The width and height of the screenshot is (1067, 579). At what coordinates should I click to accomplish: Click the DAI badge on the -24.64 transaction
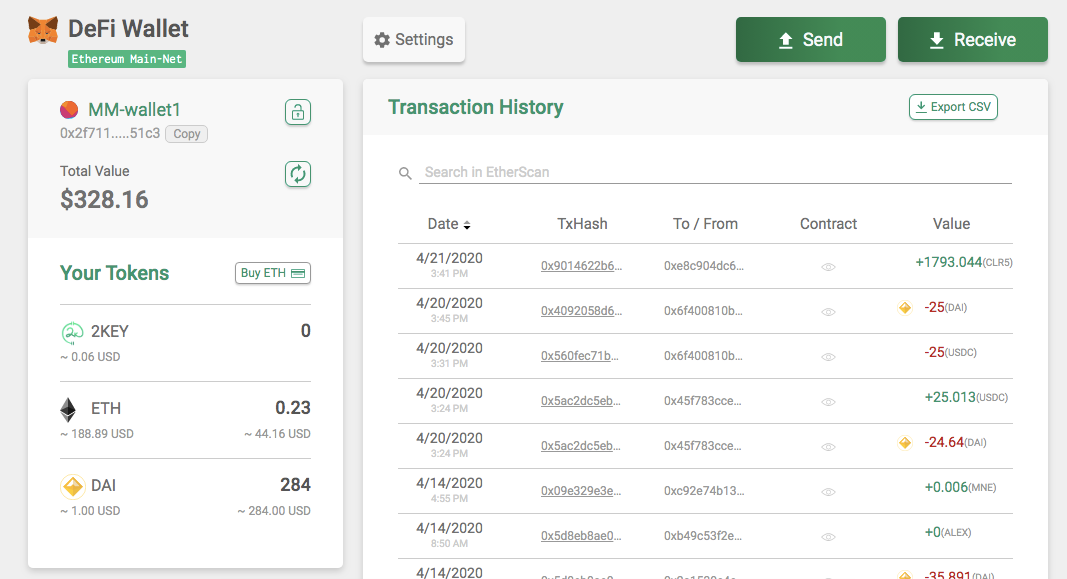click(905, 442)
